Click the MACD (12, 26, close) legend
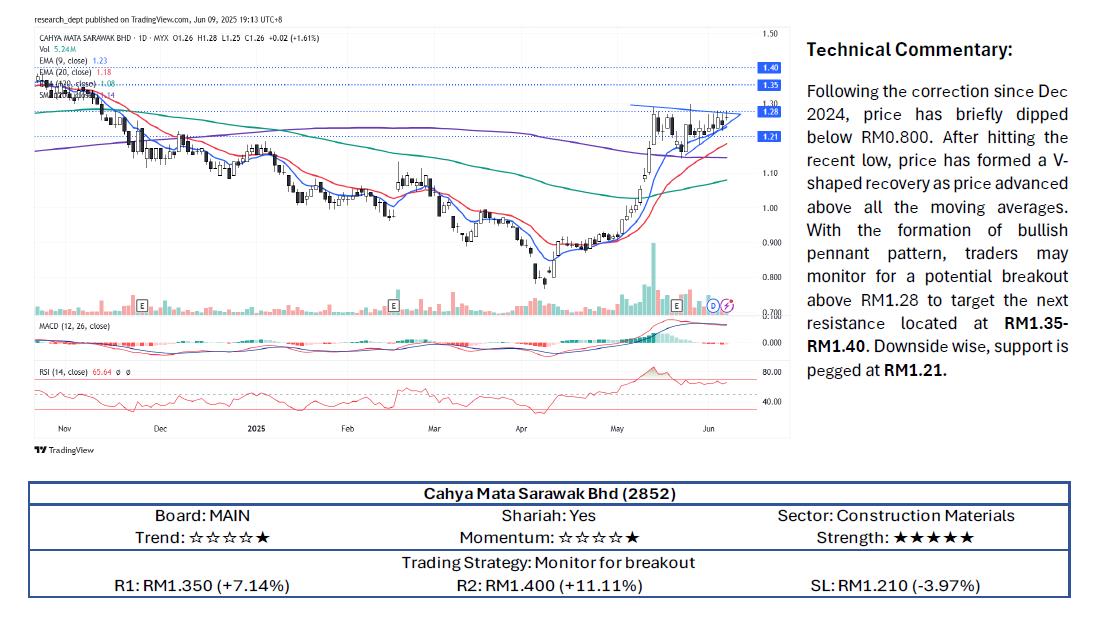 (74, 326)
